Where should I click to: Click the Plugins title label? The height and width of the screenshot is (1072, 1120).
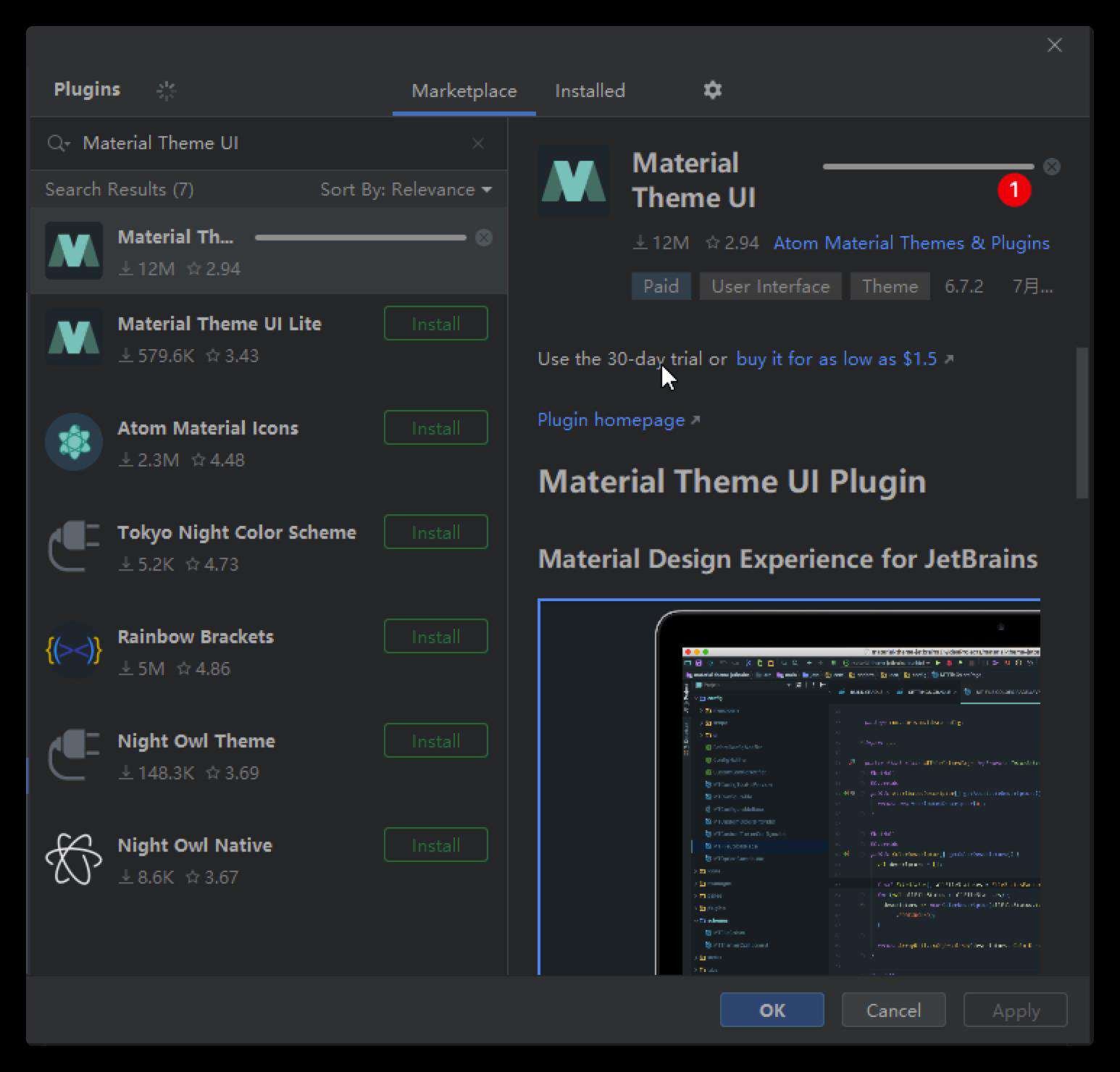click(x=87, y=89)
